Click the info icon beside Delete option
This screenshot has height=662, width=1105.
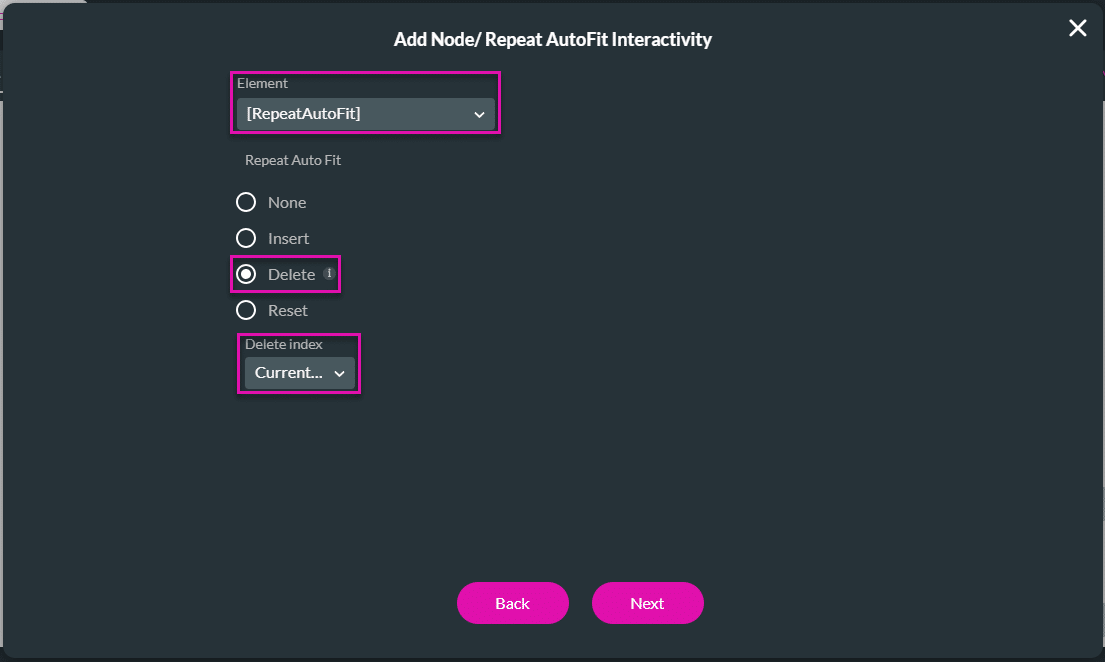(329, 273)
